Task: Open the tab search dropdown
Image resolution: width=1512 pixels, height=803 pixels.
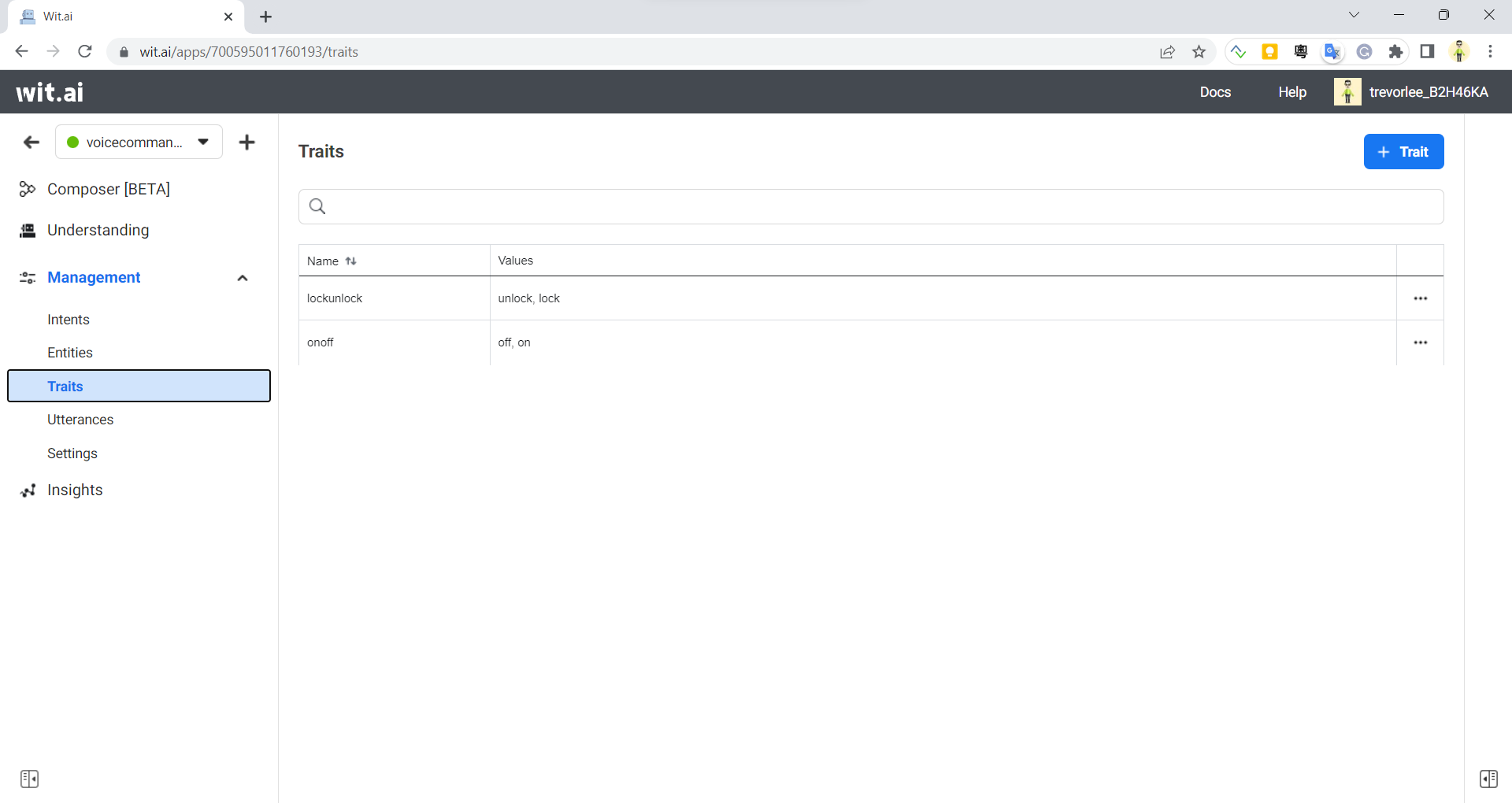Action: tap(1354, 15)
